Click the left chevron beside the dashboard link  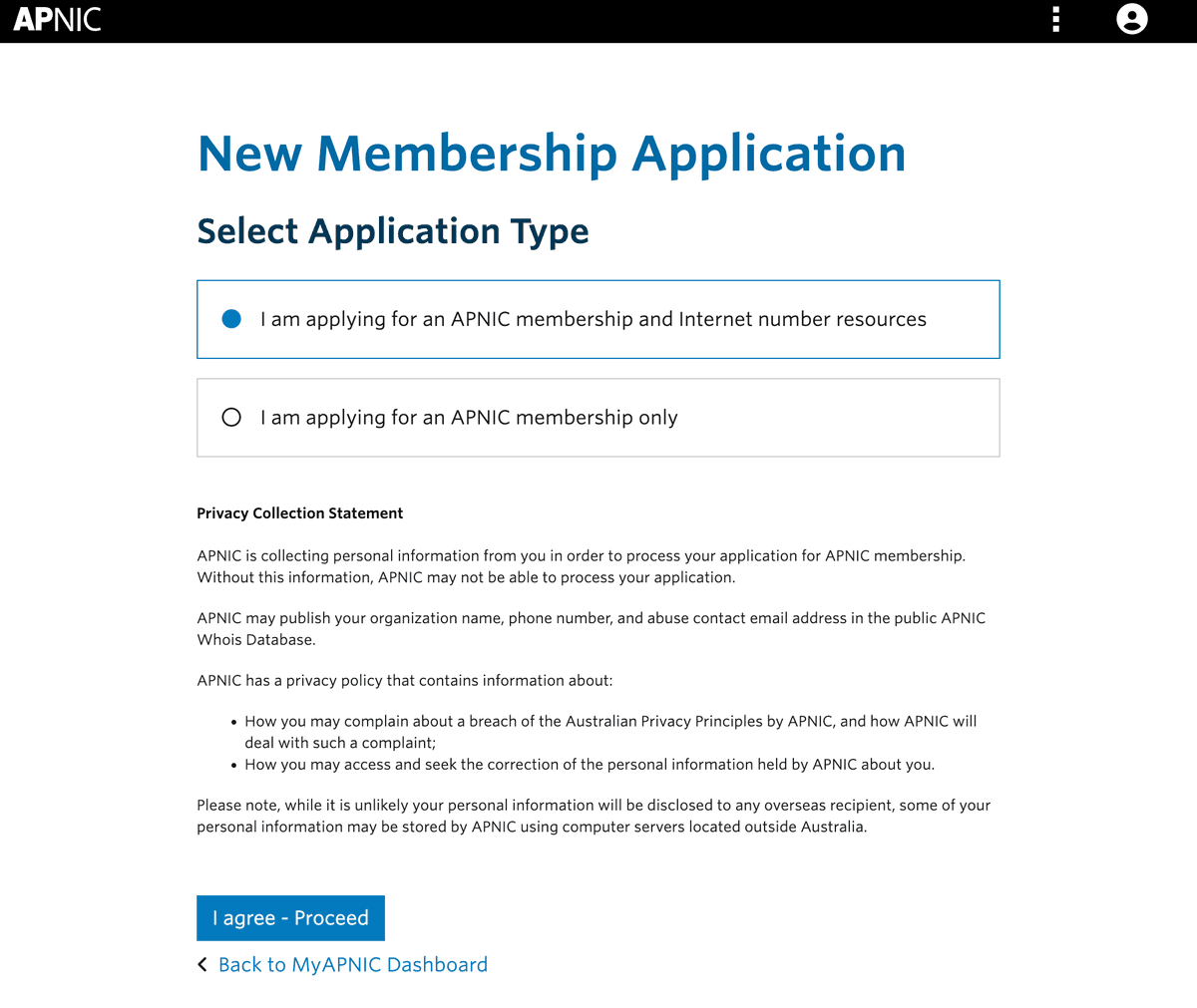tap(201, 964)
